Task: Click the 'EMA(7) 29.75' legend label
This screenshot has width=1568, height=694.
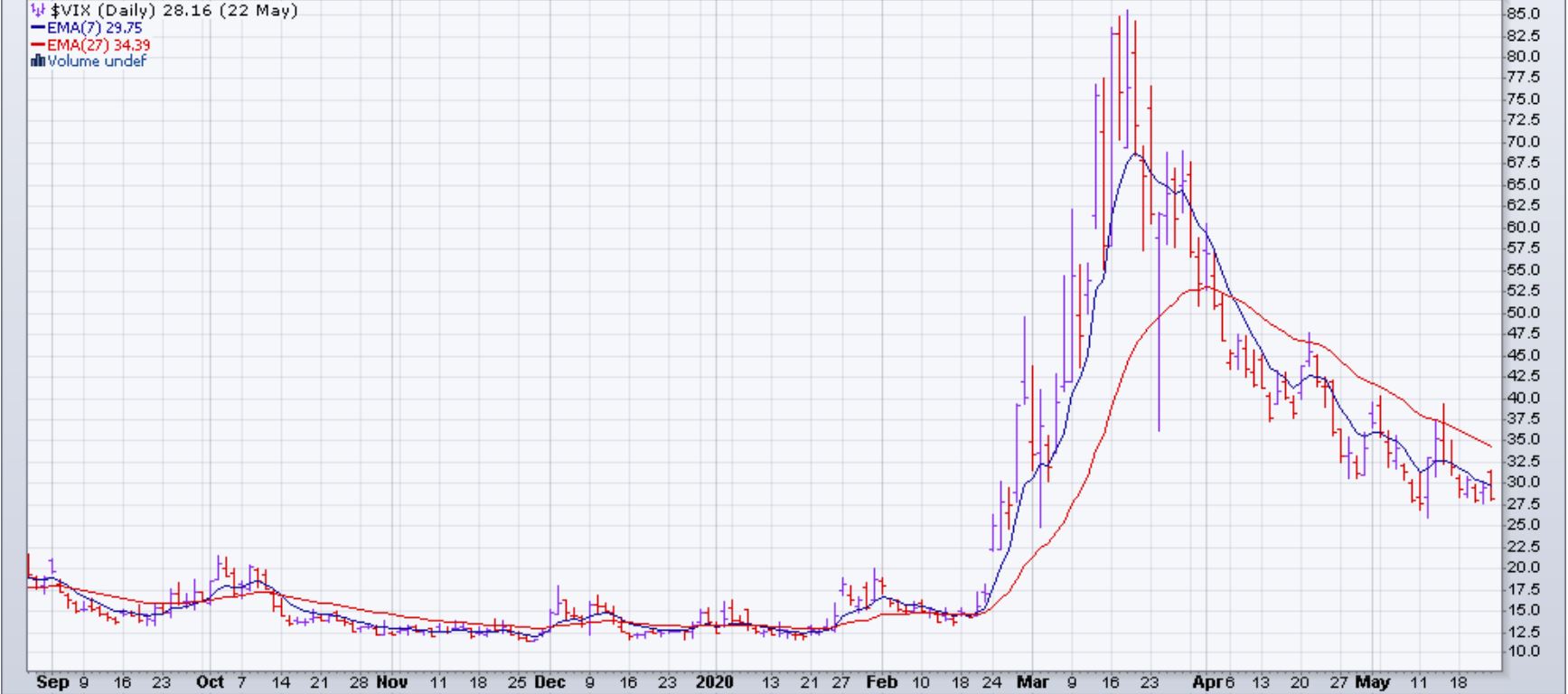Action: coord(94,28)
